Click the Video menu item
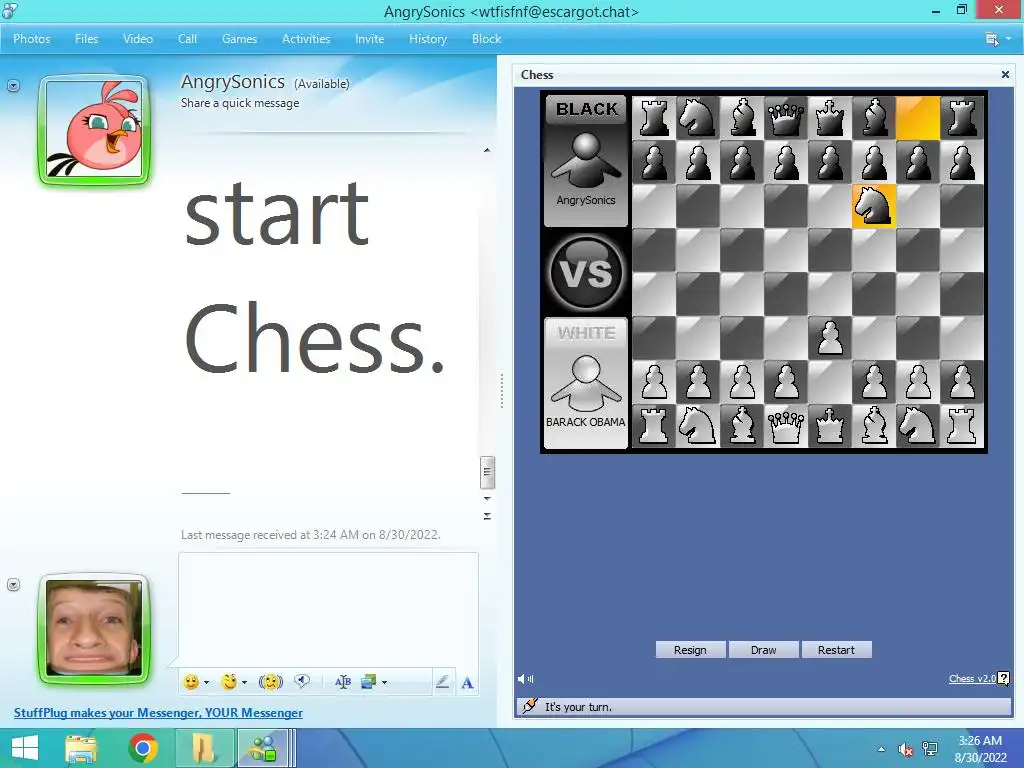1024x768 pixels. (138, 39)
